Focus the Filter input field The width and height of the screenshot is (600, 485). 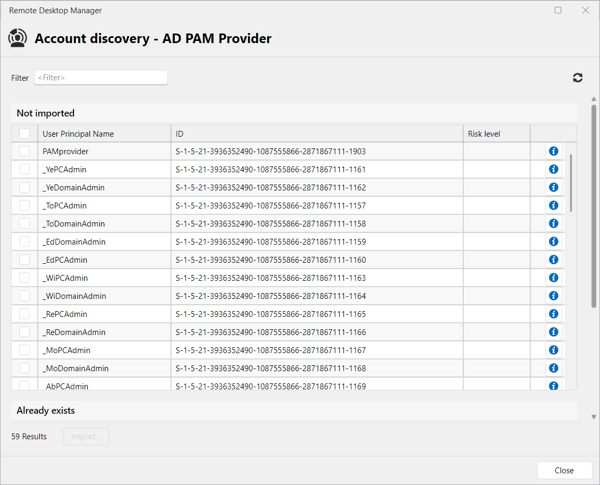[x=101, y=78]
